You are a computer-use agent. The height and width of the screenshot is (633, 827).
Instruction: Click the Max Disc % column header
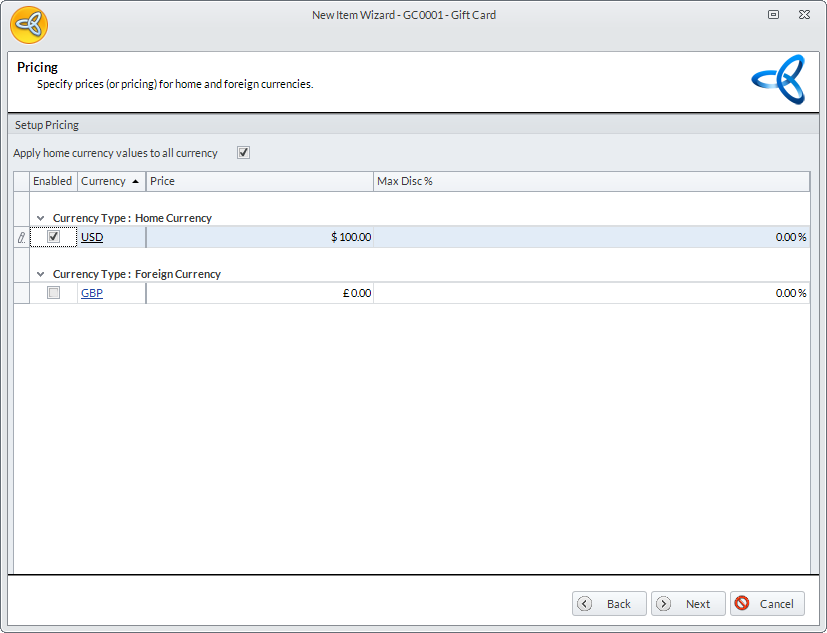coord(590,181)
